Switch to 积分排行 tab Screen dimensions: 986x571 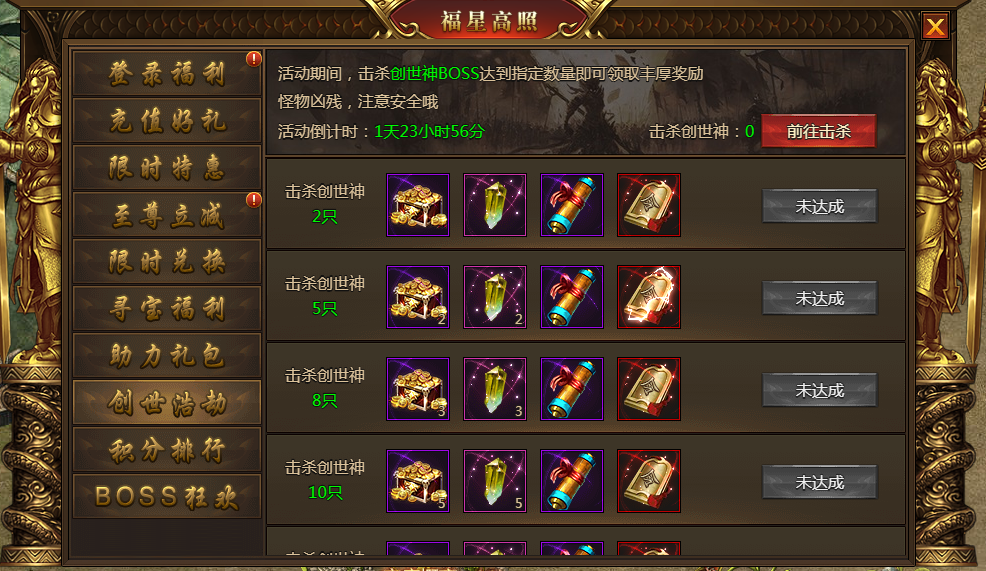167,450
